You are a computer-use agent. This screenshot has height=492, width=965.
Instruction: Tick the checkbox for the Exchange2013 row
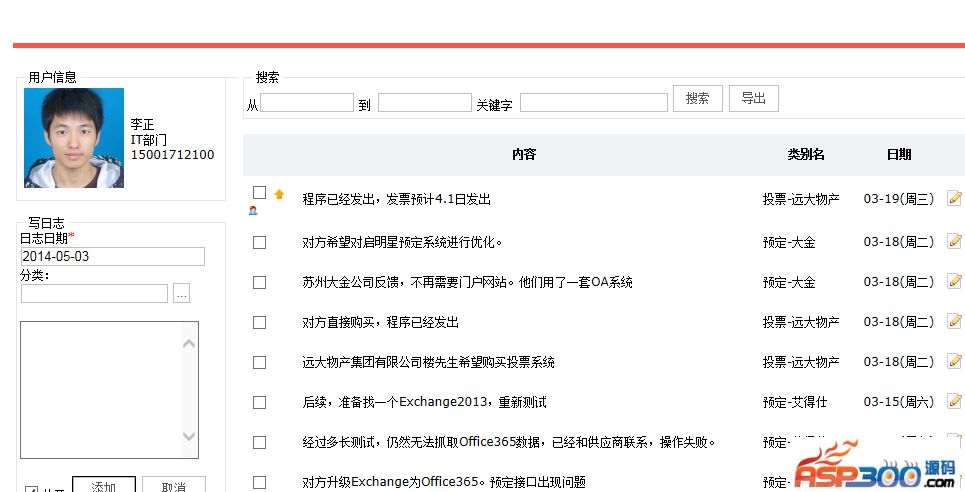pos(260,403)
